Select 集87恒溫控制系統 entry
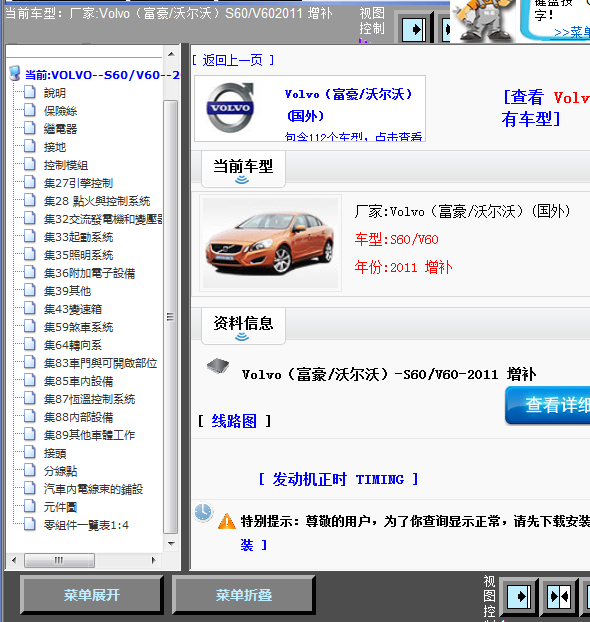590x622 pixels. (90, 399)
